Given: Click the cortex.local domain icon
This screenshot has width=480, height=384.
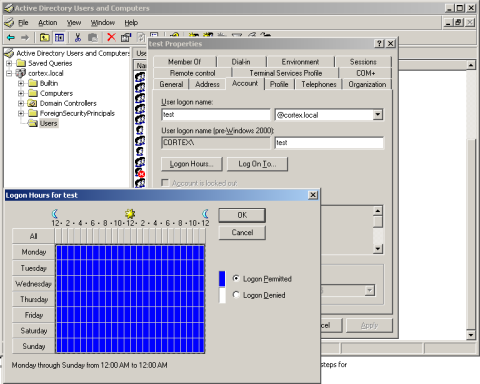Looking at the screenshot, I should pyautogui.click(x=21, y=73).
